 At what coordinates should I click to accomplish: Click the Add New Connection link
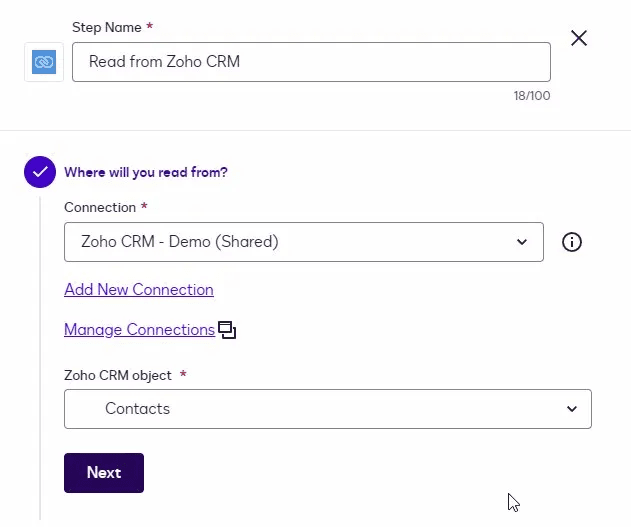click(139, 290)
